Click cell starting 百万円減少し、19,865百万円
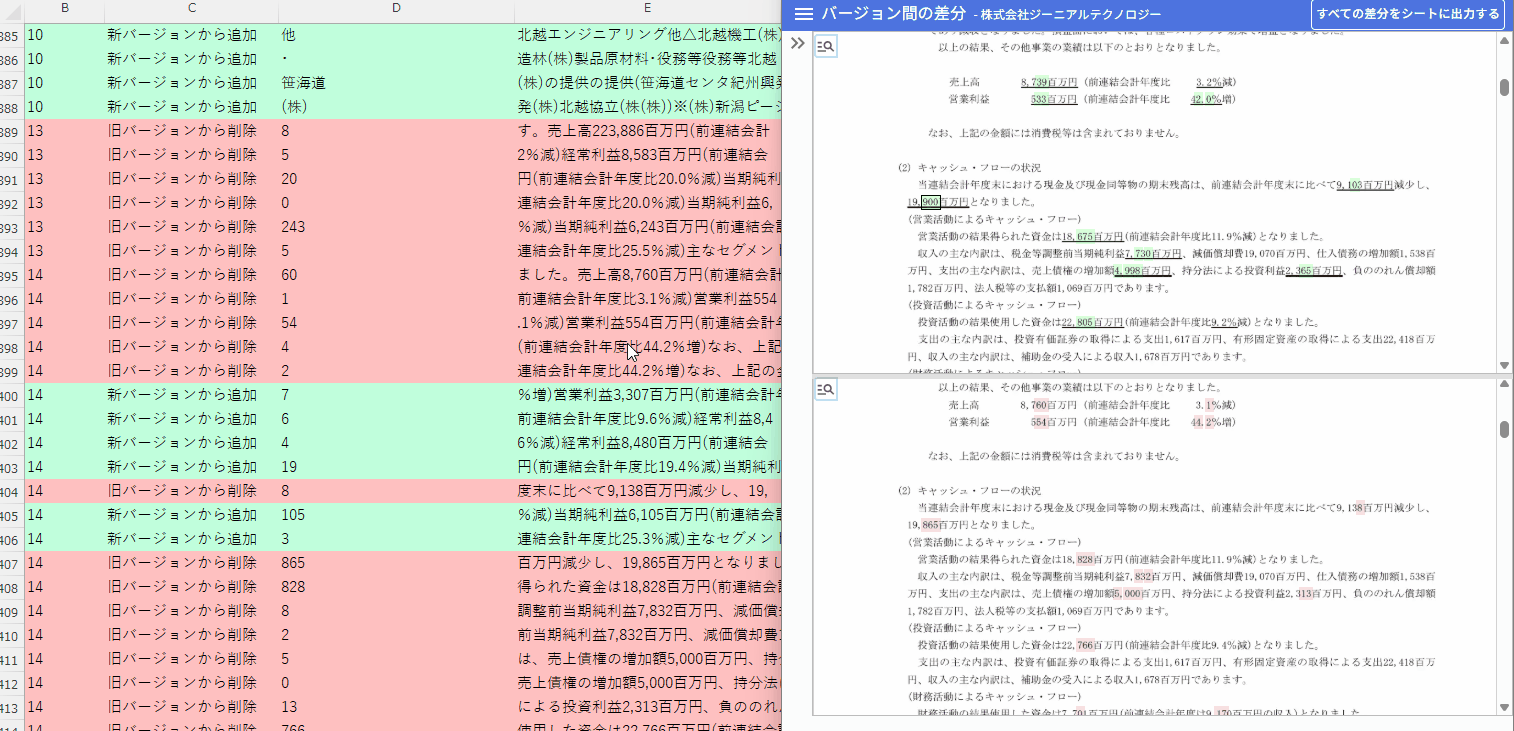This screenshot has height=731, width=1514. point(647,563)
